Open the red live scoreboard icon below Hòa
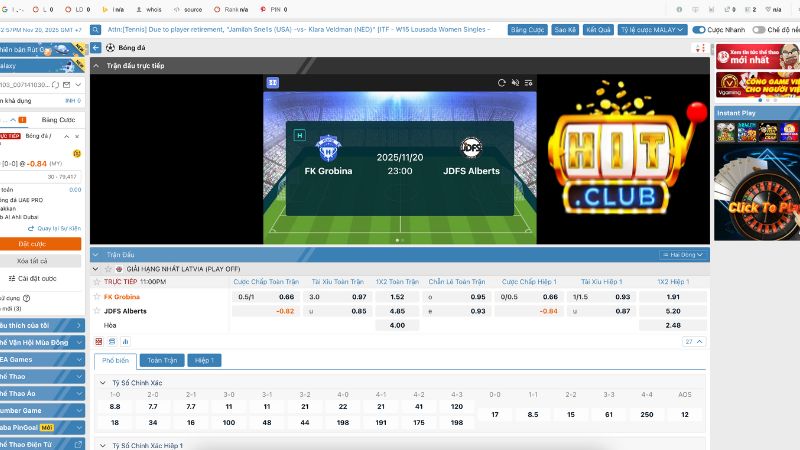 [99, 341]
